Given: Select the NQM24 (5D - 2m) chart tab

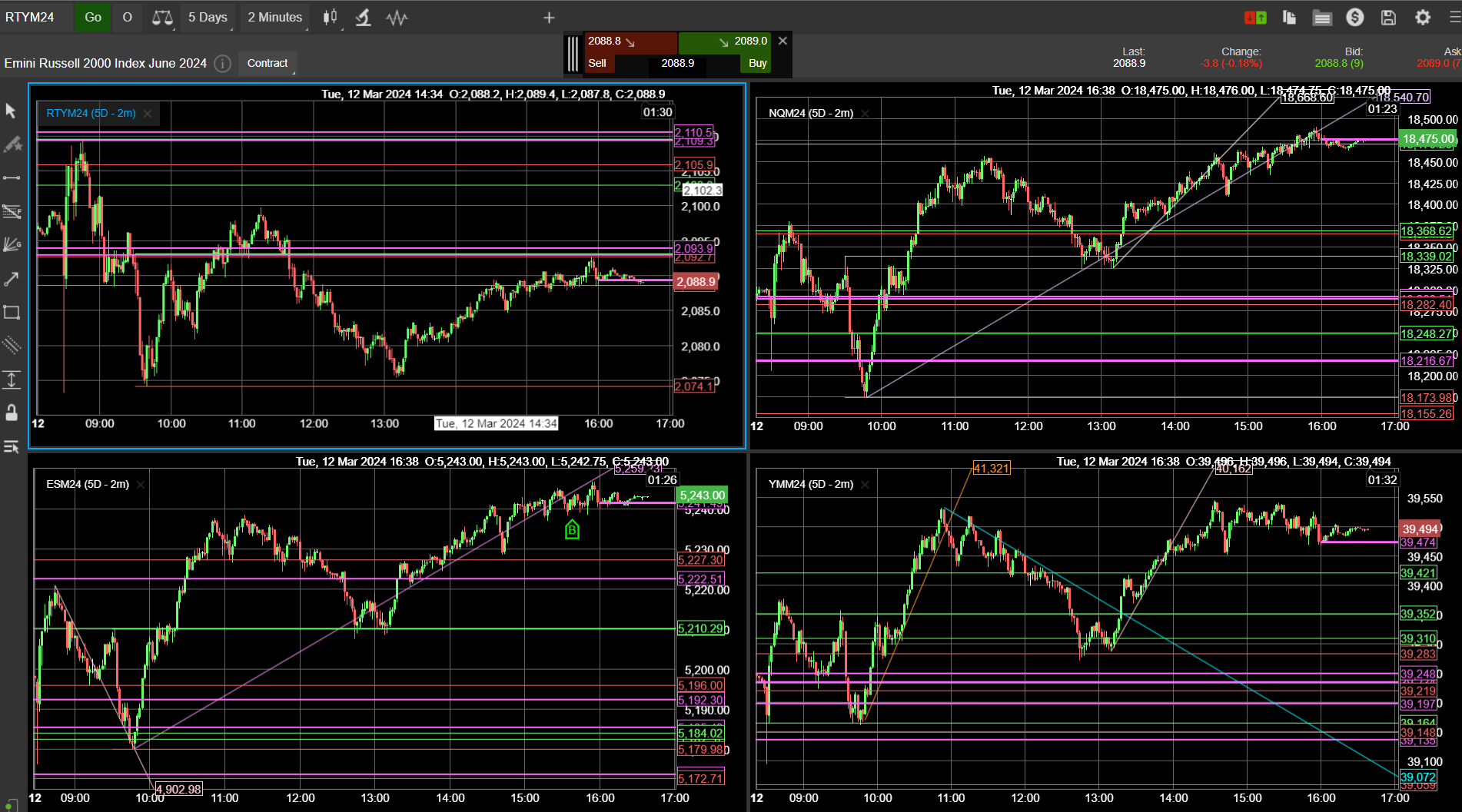Looking at the screenshot, I should point(811,113).
